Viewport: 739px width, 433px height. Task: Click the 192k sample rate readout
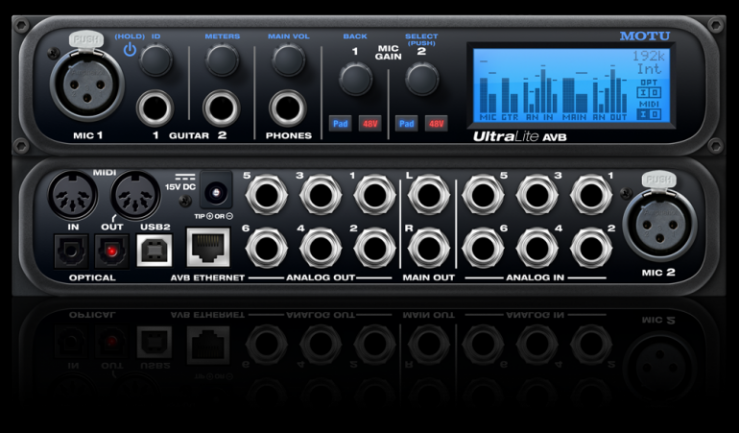click(x=649, y=56)
